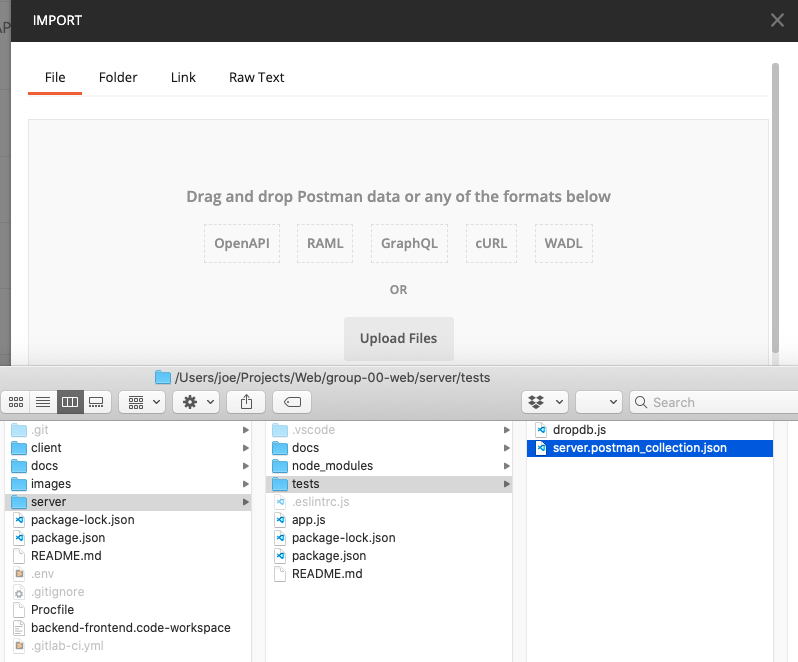
Task: Select the Procfile file
Action: pos(129,610)
